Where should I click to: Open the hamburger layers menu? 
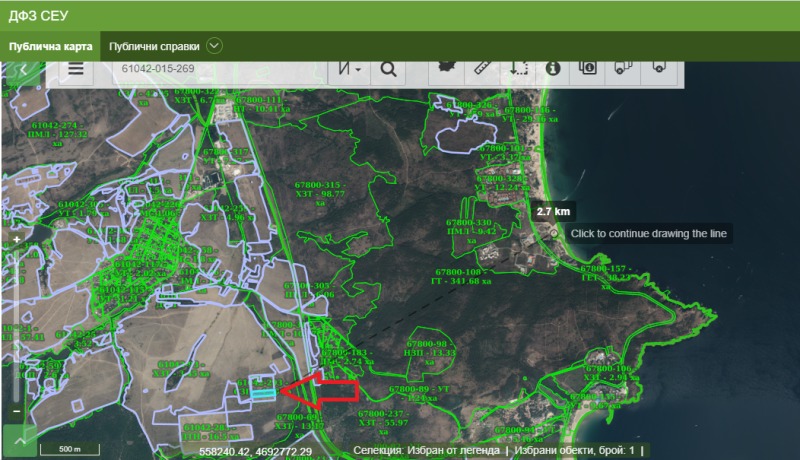click(76, 69)
